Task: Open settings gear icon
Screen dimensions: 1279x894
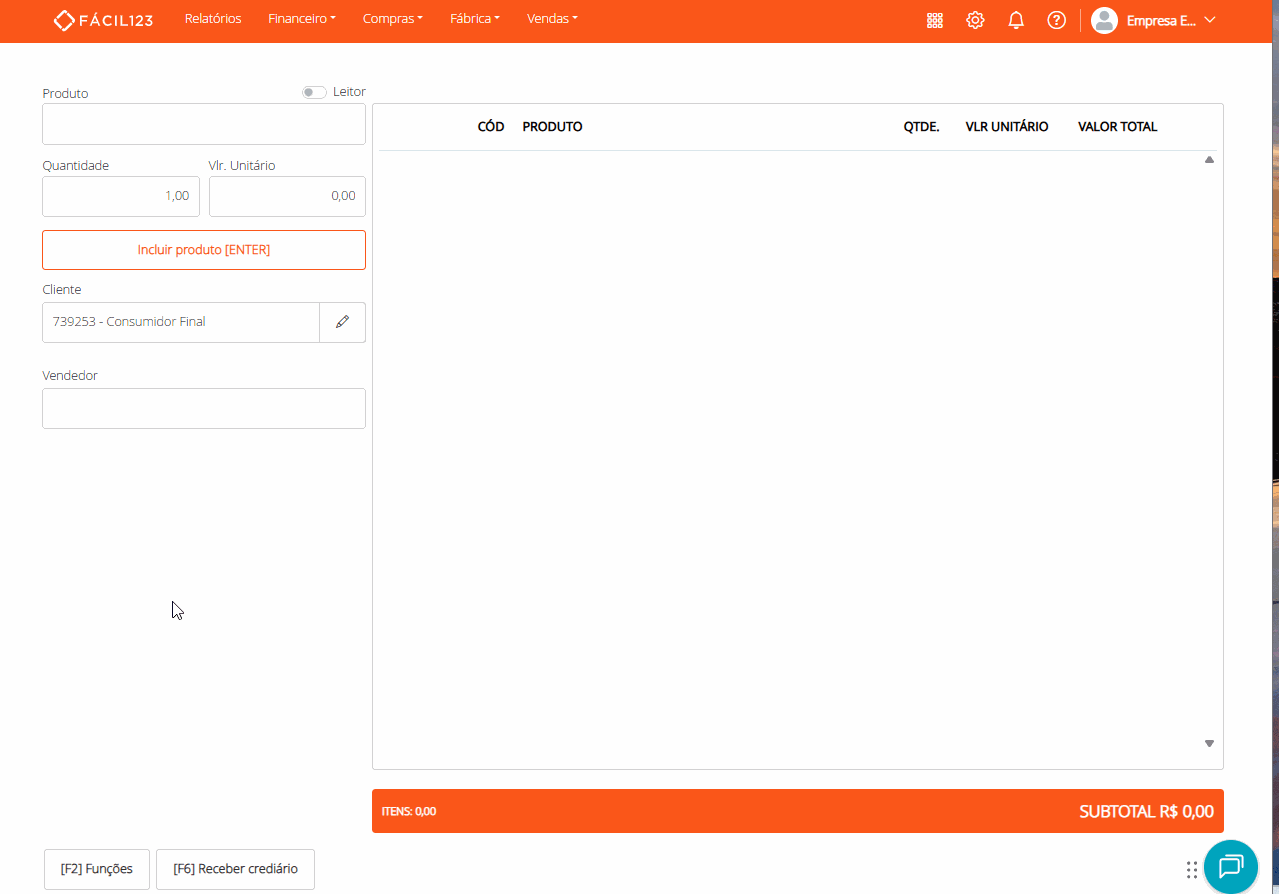Action: 975,20
